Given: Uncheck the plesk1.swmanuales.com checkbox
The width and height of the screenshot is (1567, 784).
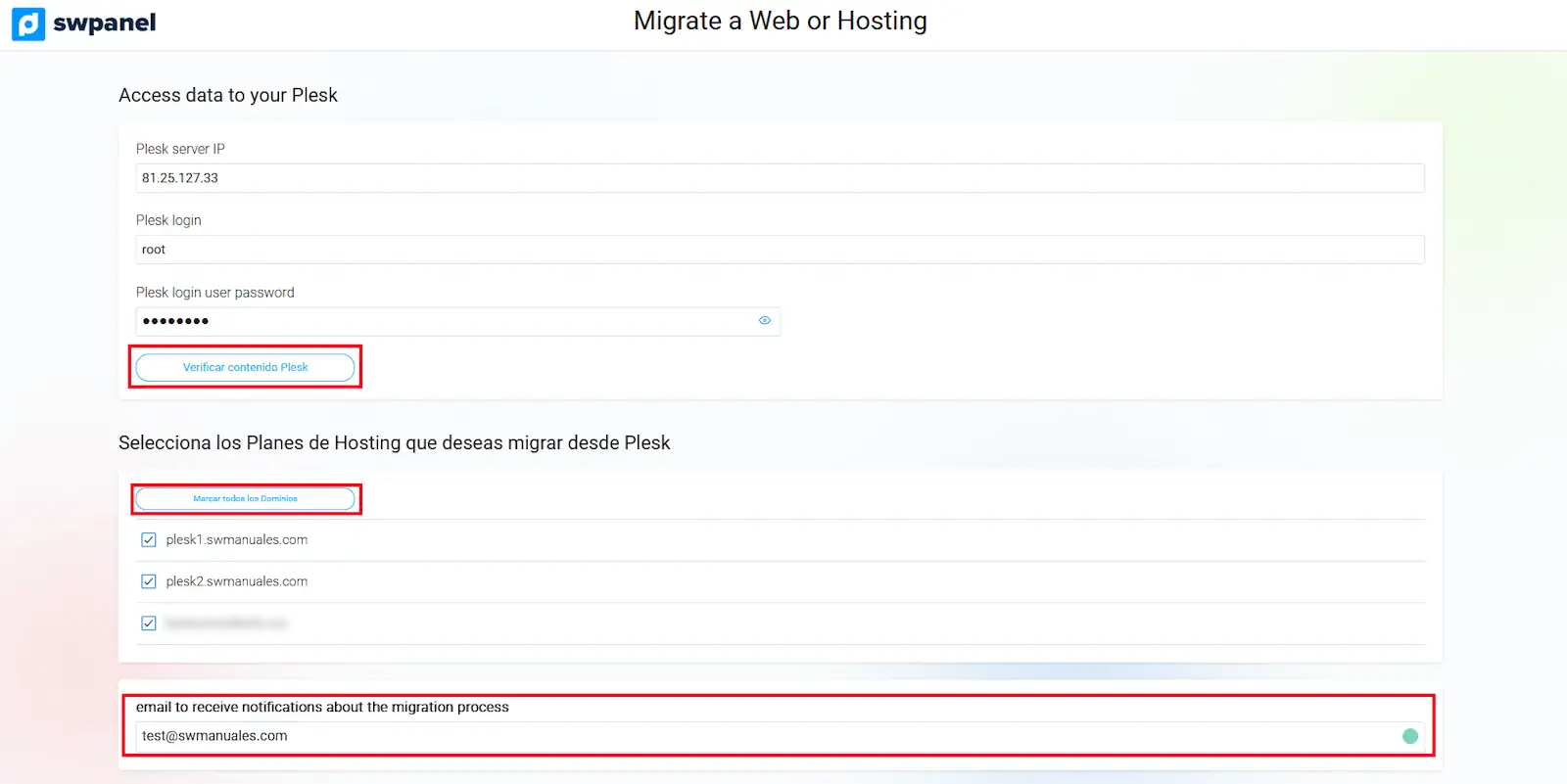Looking at the screenshot, I should (149, 540).
